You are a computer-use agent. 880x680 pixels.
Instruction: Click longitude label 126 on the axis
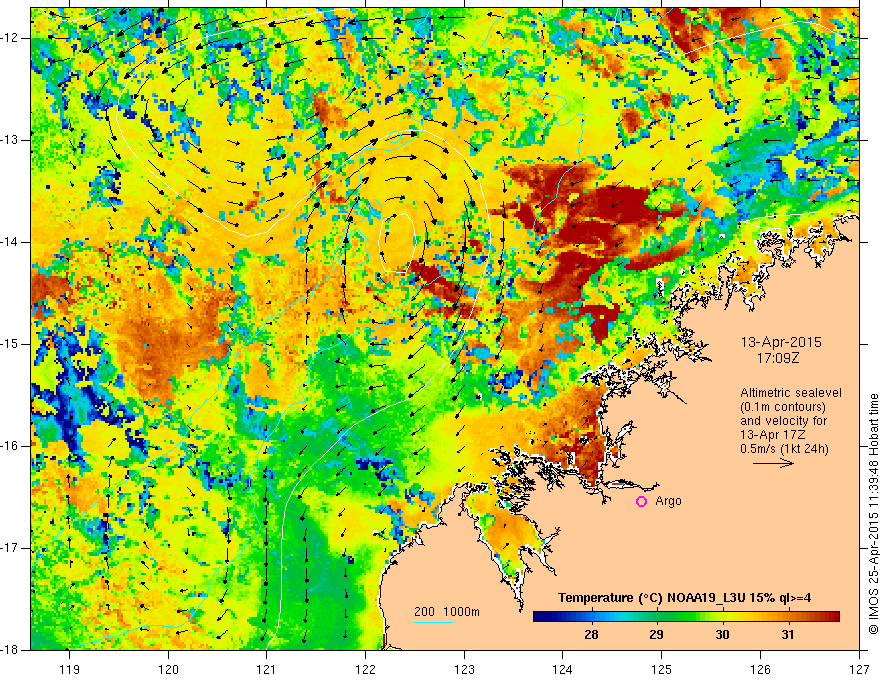click(760, 669)
